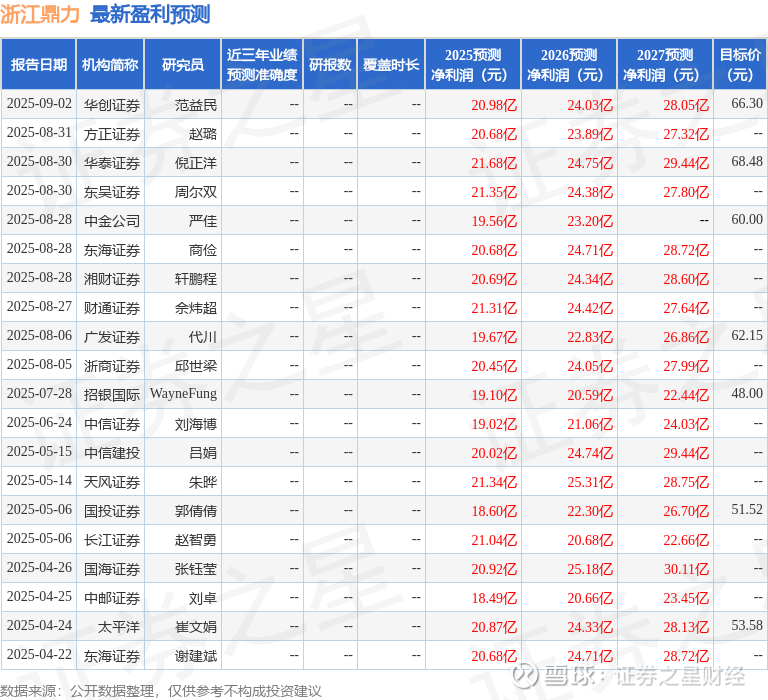The image size is (768, 700).
Task: Click analyst name 刘海博
Action: click(x=196, y=424)
